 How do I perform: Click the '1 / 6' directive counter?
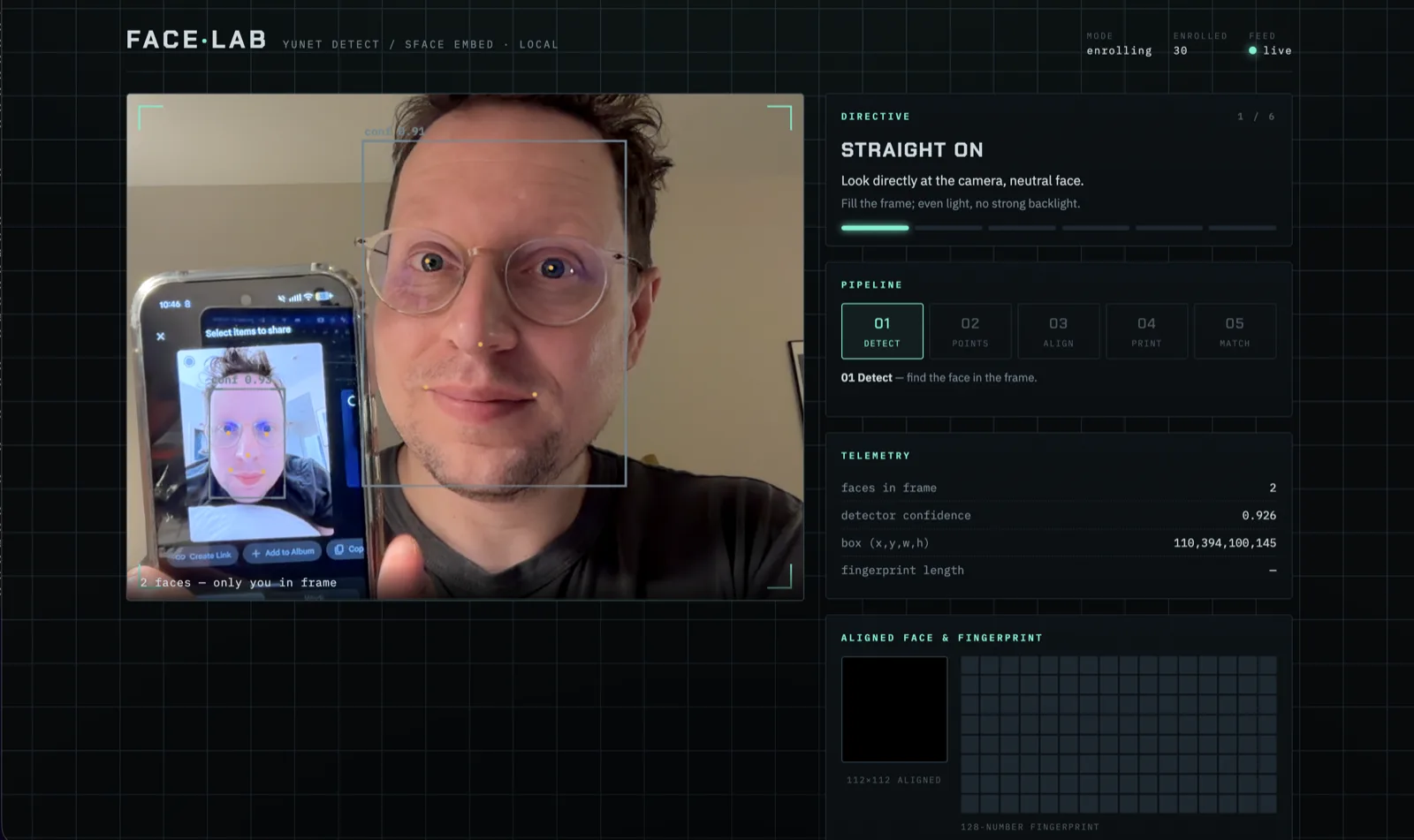click(1256, 117)
